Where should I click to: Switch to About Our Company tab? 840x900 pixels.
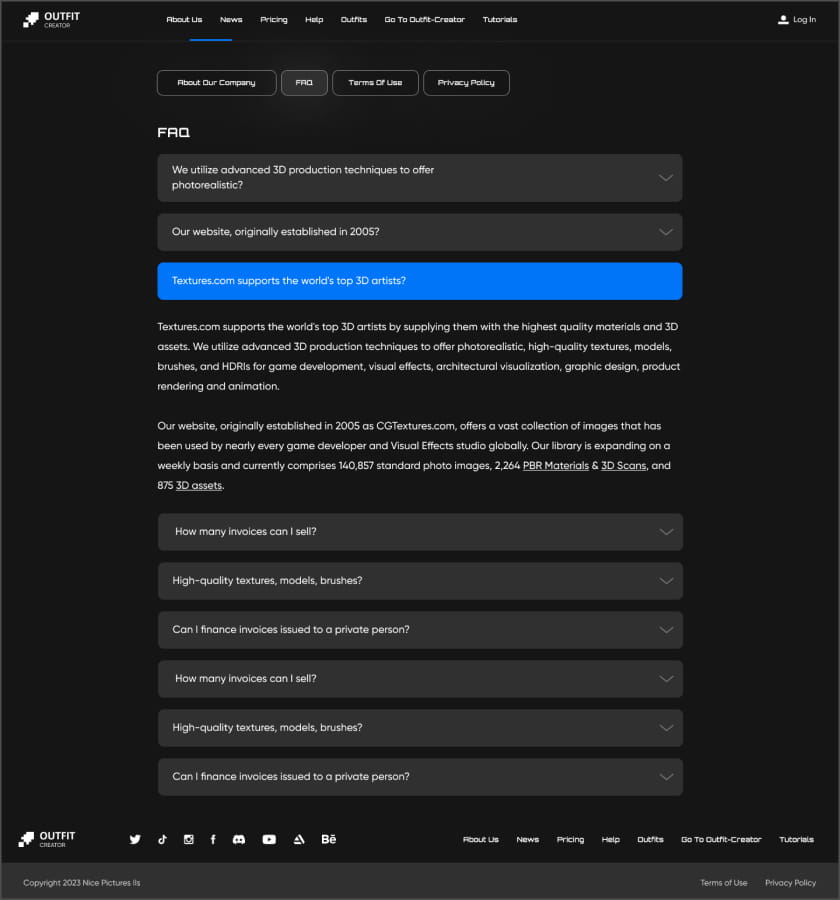click(x=216, y=83)
